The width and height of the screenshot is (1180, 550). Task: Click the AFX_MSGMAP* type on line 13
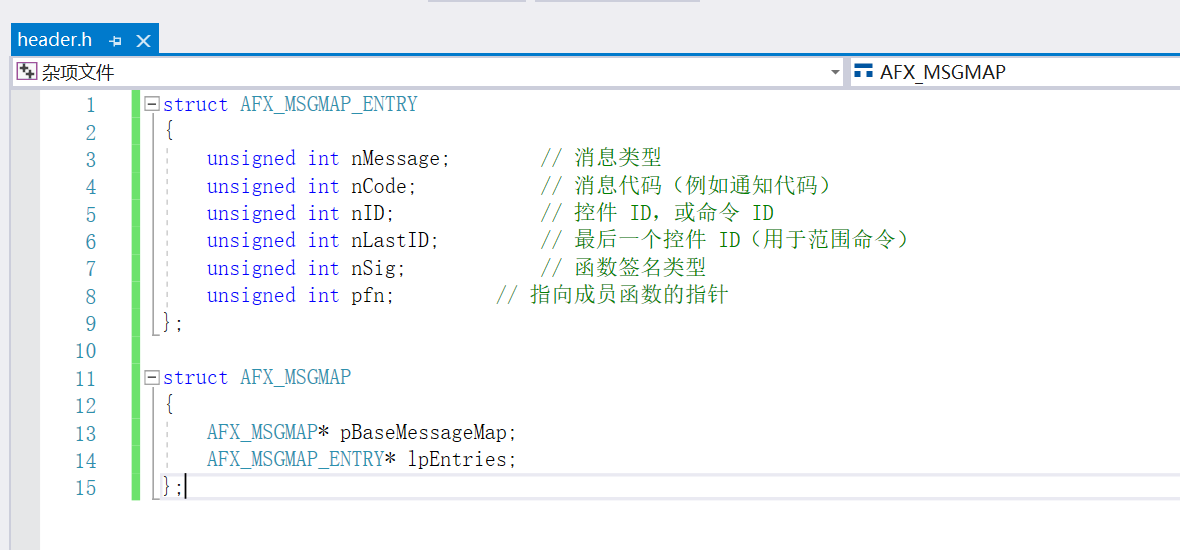click(x=269, y=433)
